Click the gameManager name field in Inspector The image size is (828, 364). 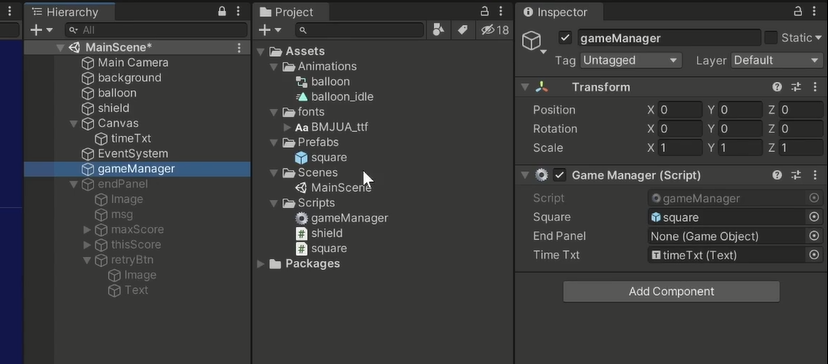(x=669, y=38)
